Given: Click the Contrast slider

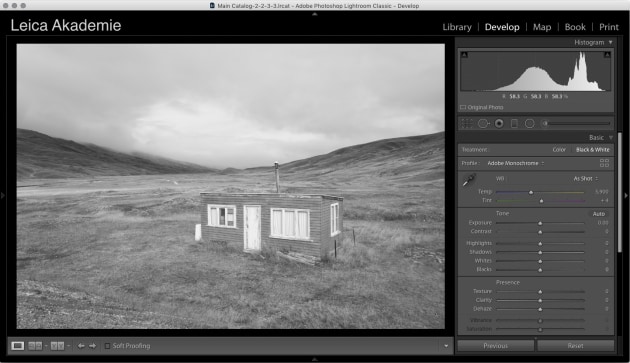Looking at the screenshot, I should point(540,232).
